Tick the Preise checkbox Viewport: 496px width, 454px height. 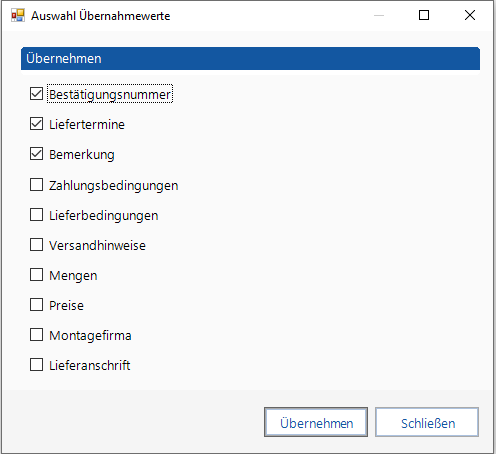36,305
